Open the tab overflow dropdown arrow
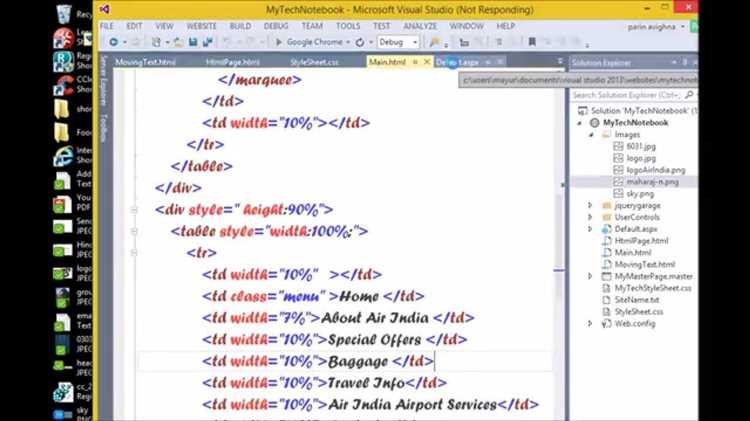The image size is (750, 421). pyautogui.click(x=560, y=61)
